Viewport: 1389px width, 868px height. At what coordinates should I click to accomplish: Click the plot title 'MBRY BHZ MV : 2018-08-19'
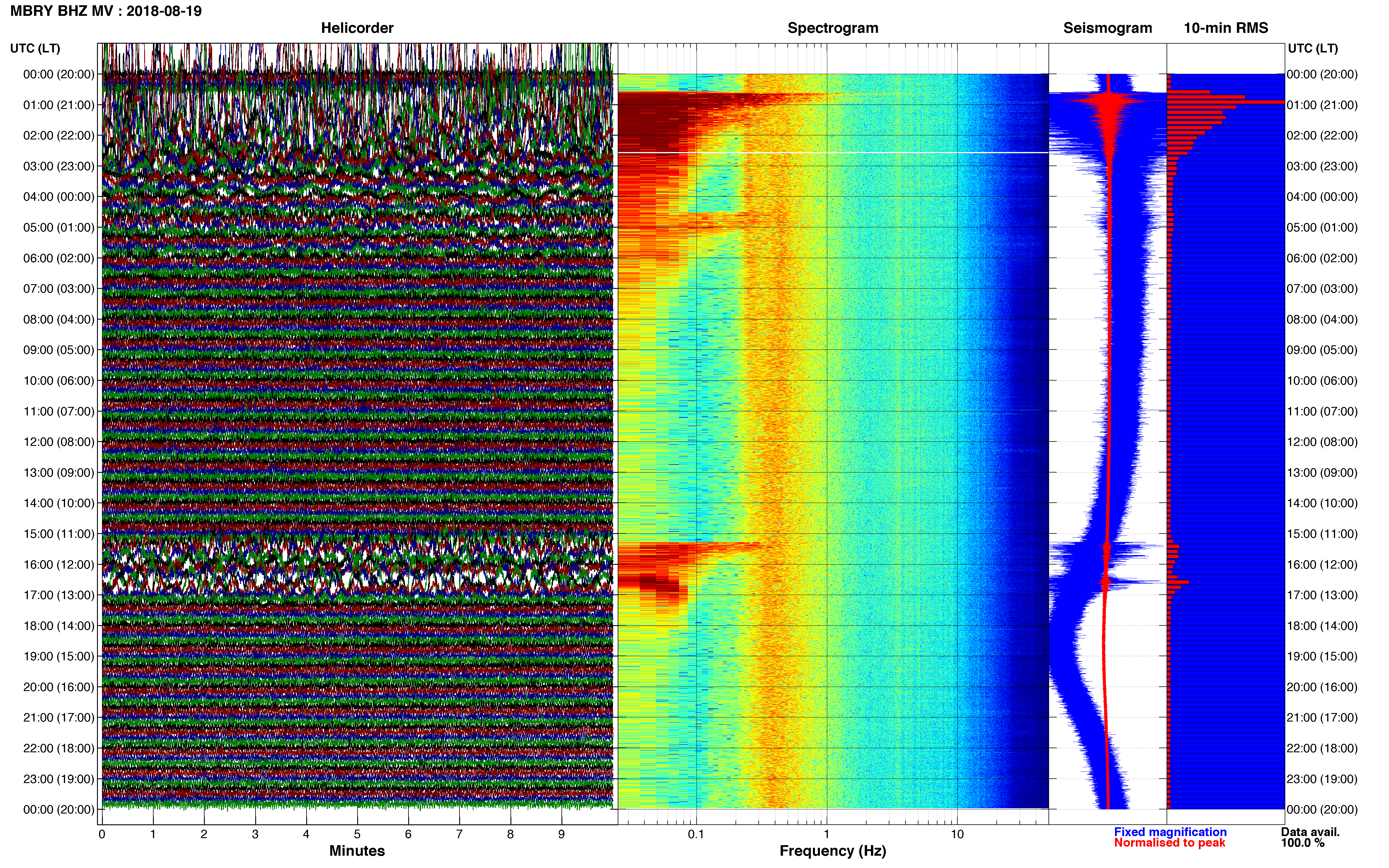106,11
